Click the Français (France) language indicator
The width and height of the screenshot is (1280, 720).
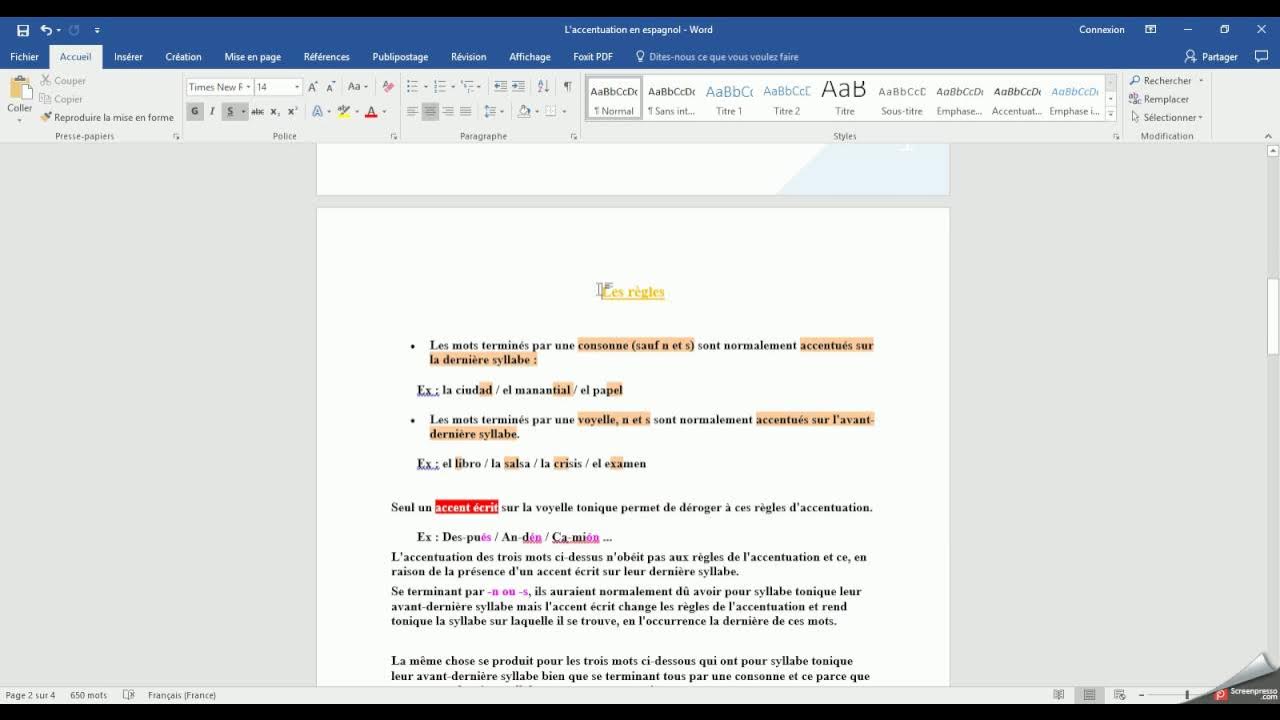182,695
